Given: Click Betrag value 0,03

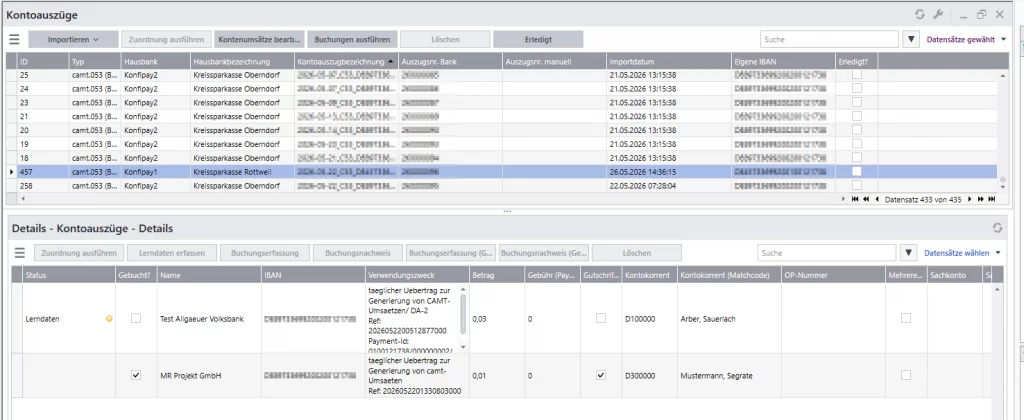Looking at the screenshot, I should (x=479, y=319).
